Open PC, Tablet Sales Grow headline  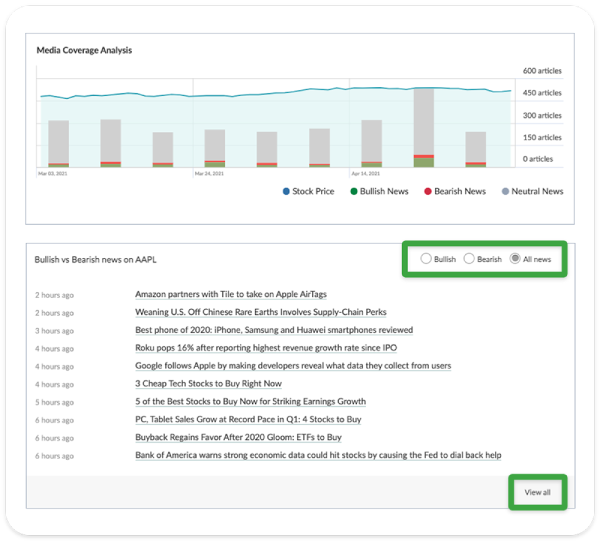coord(248,419)
